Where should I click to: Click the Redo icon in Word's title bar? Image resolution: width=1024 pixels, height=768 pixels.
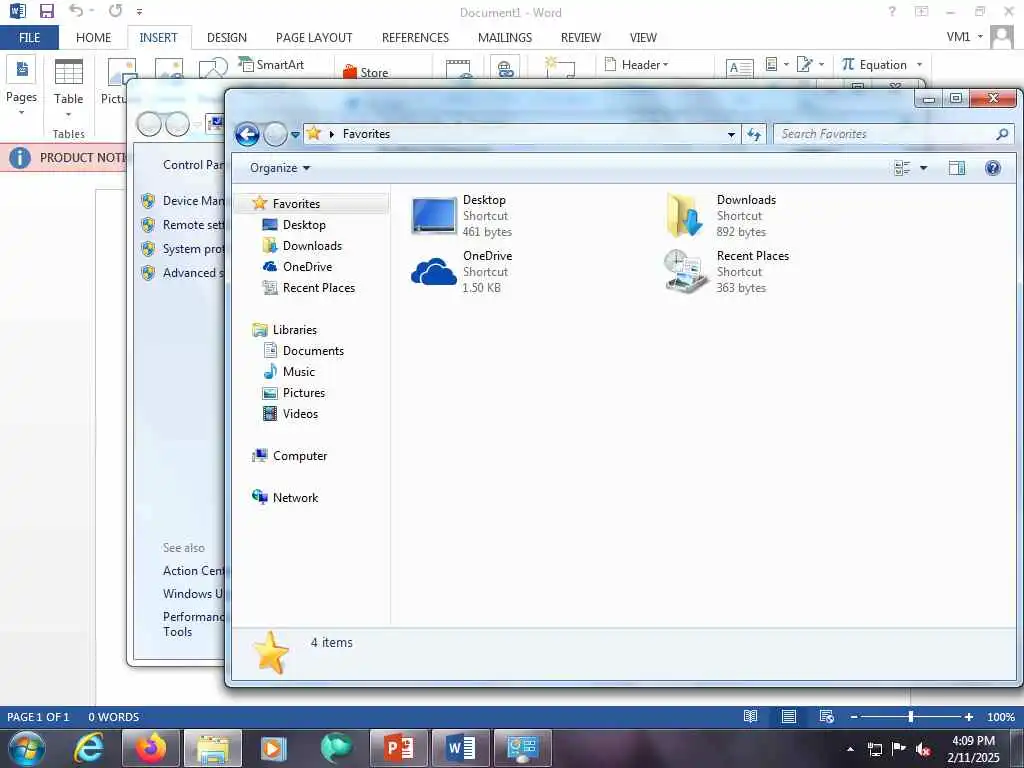click(x=116, y=10)
